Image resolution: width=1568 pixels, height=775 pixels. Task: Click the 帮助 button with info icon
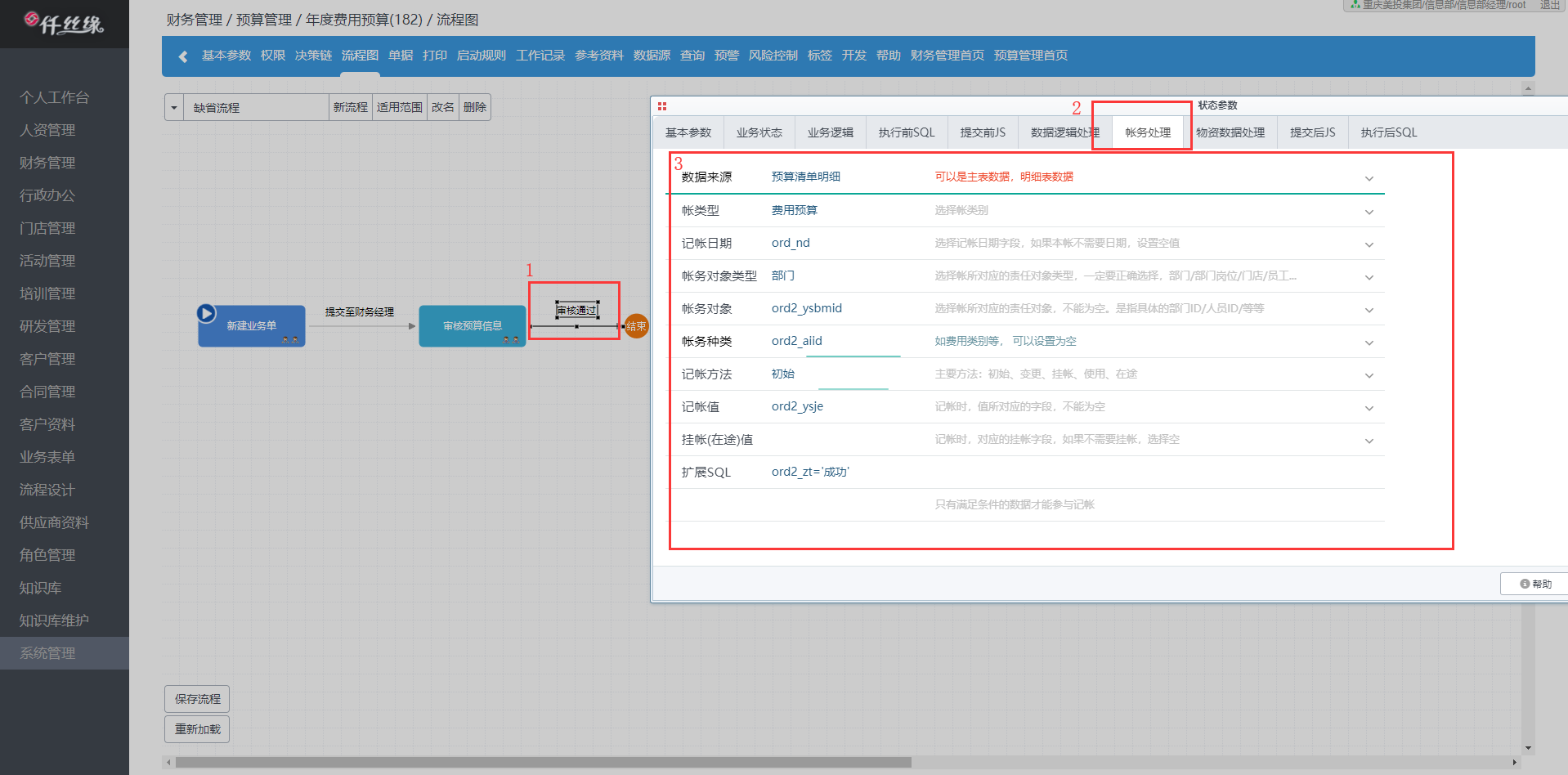point(1534,584)
